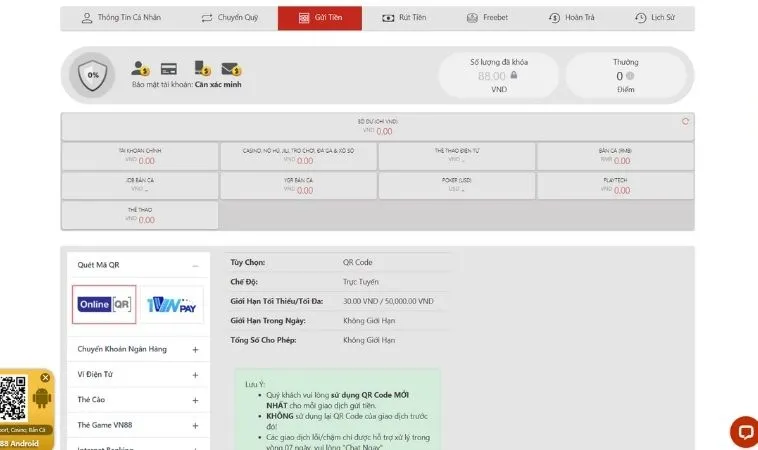This screenshot has width=758, height=450.
Task: Open the Rút Tiền tab
Action: click(404, 18)
